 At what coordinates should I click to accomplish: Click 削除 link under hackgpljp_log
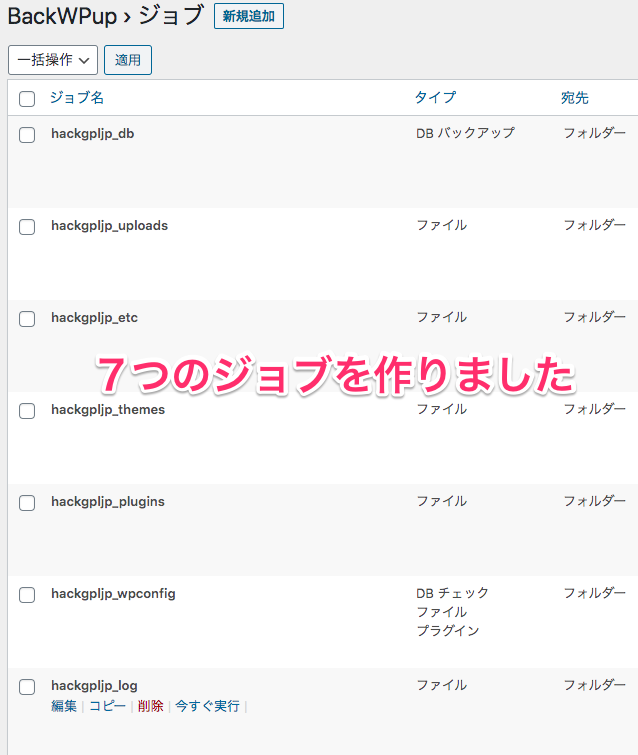(x=151, y=706)
